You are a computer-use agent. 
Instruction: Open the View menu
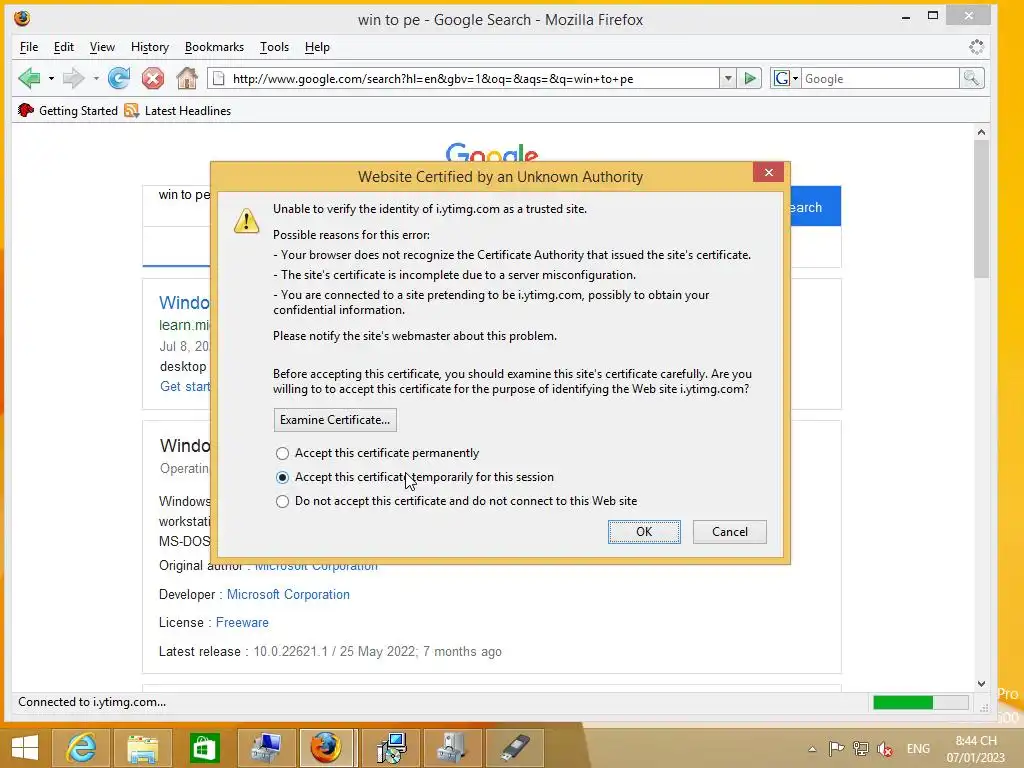(x=102, y=47)
